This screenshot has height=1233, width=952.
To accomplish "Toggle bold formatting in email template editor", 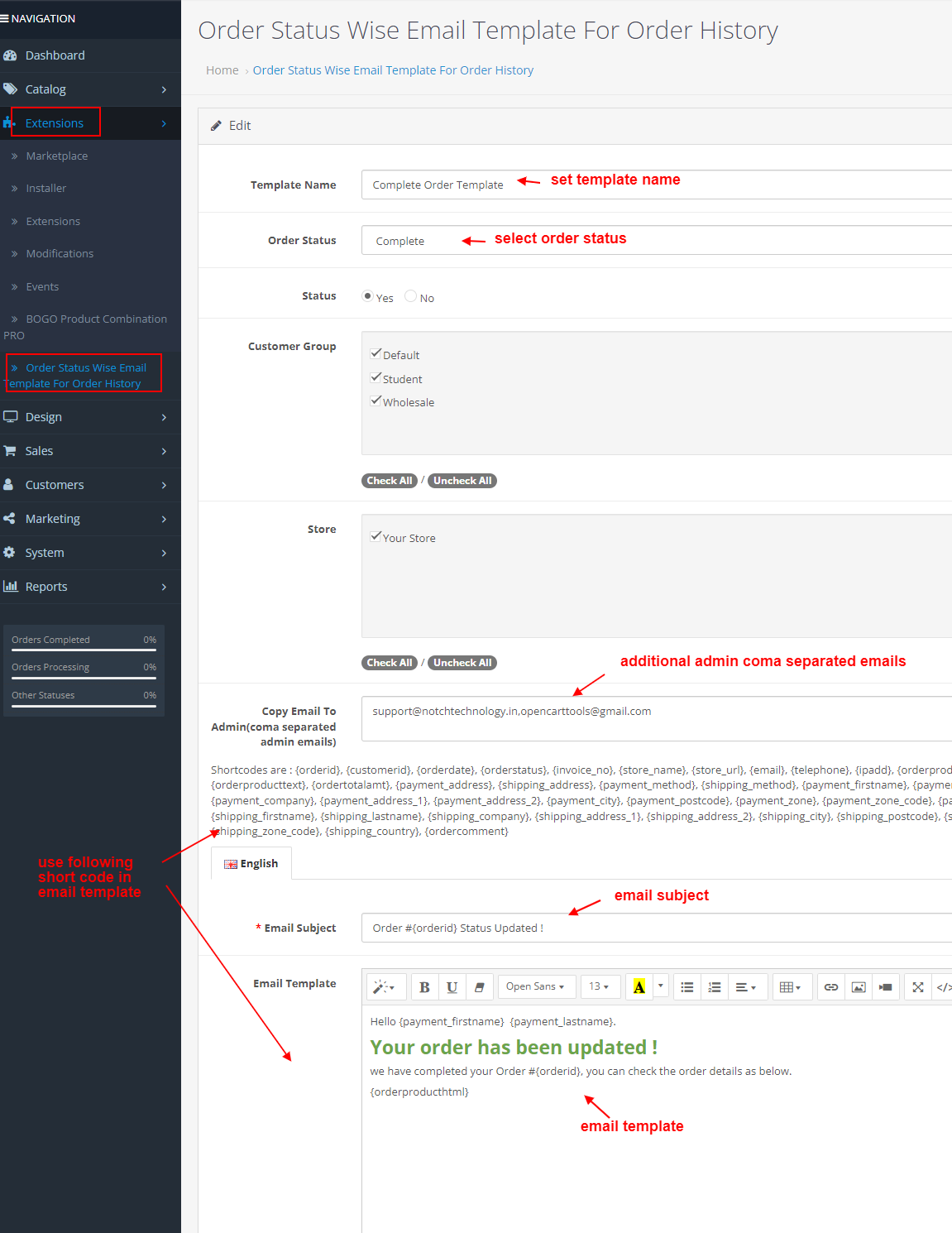I will 424,986.
